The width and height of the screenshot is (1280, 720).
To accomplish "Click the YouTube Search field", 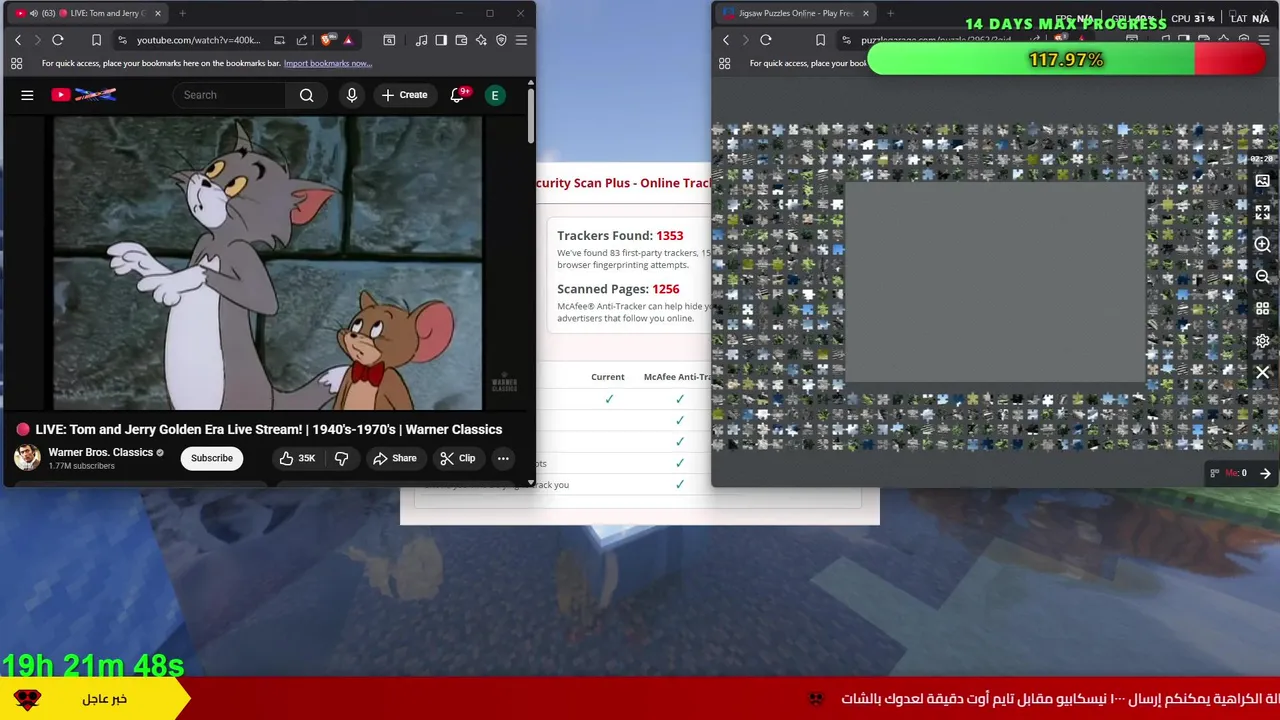I will coord(230,95).
